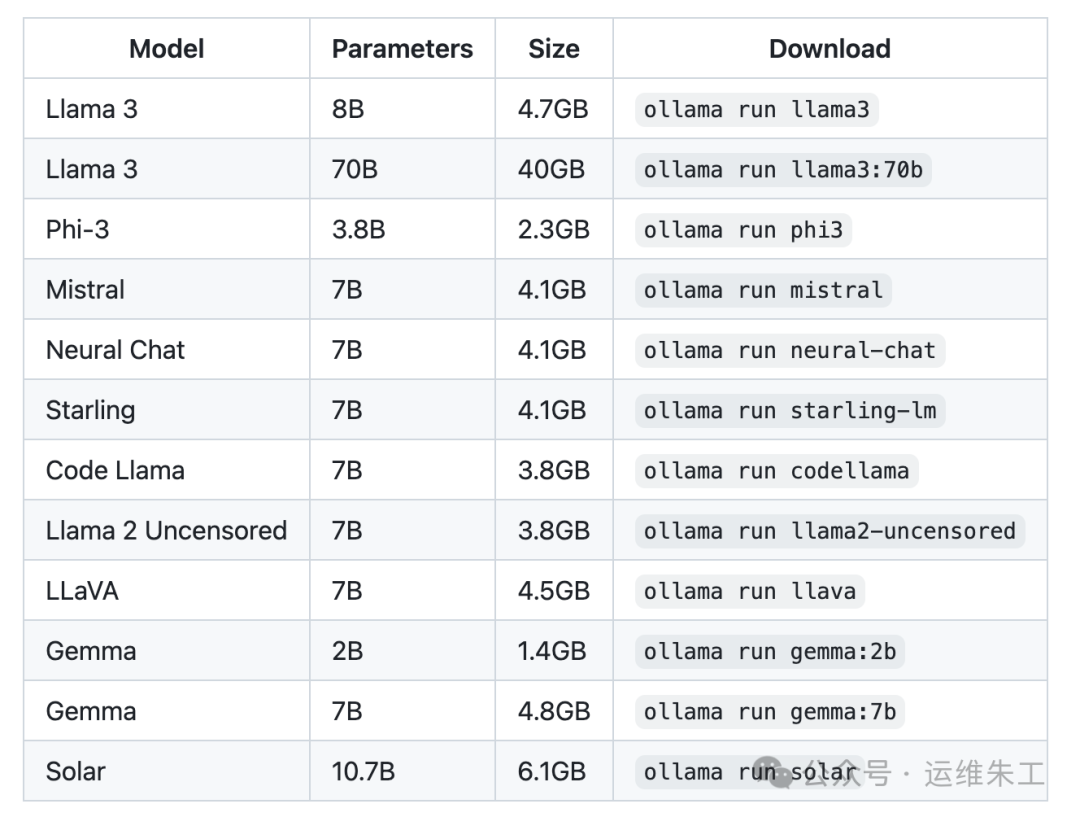
Task: Click the 6.1GB size cell
Action: (552, 772)
